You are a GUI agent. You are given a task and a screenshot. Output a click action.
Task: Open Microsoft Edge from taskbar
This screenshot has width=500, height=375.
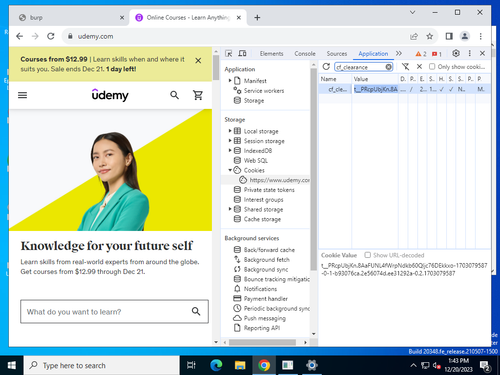tap(216, 365)
